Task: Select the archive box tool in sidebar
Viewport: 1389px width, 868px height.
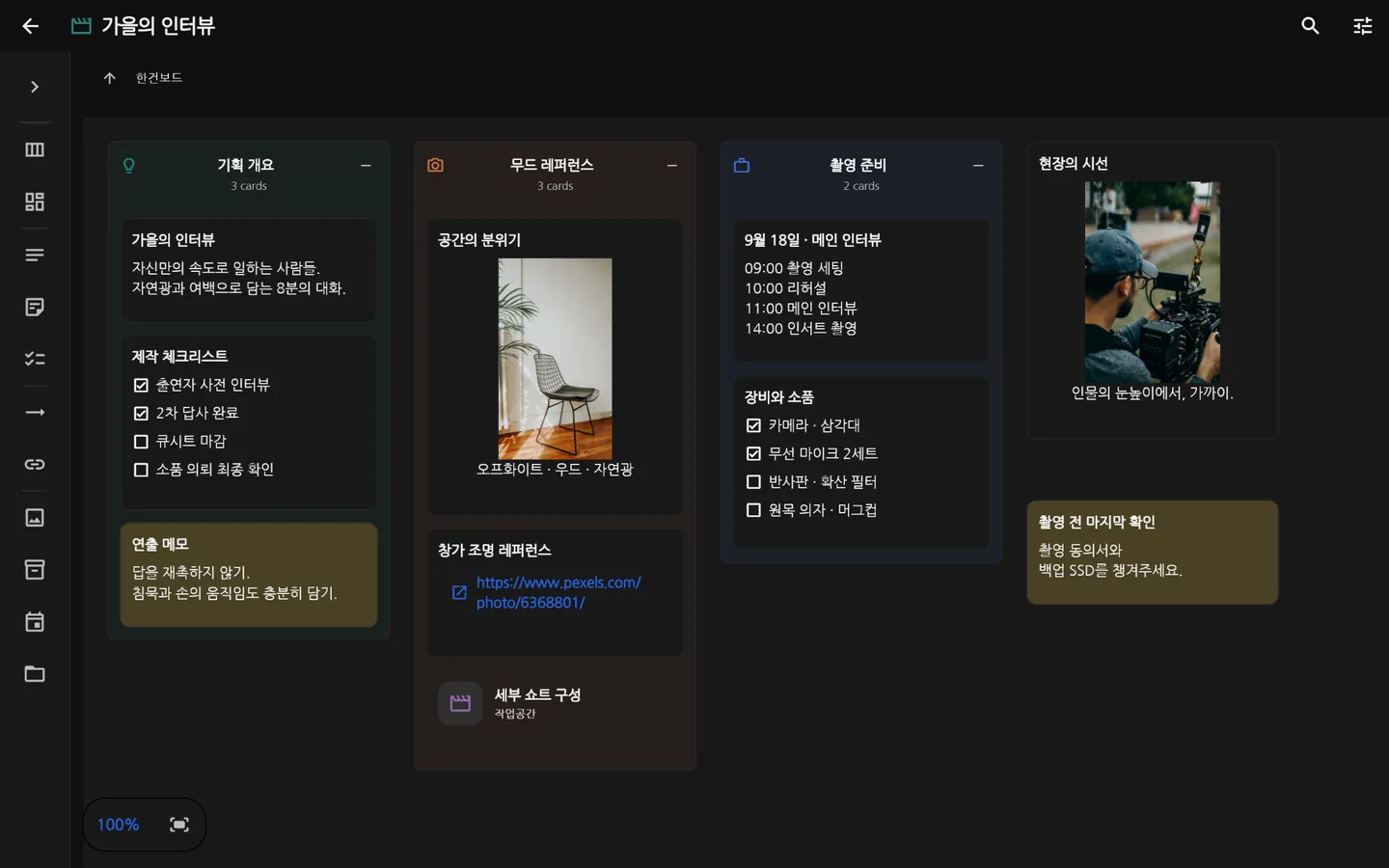Action: click(x=35, y=569)
